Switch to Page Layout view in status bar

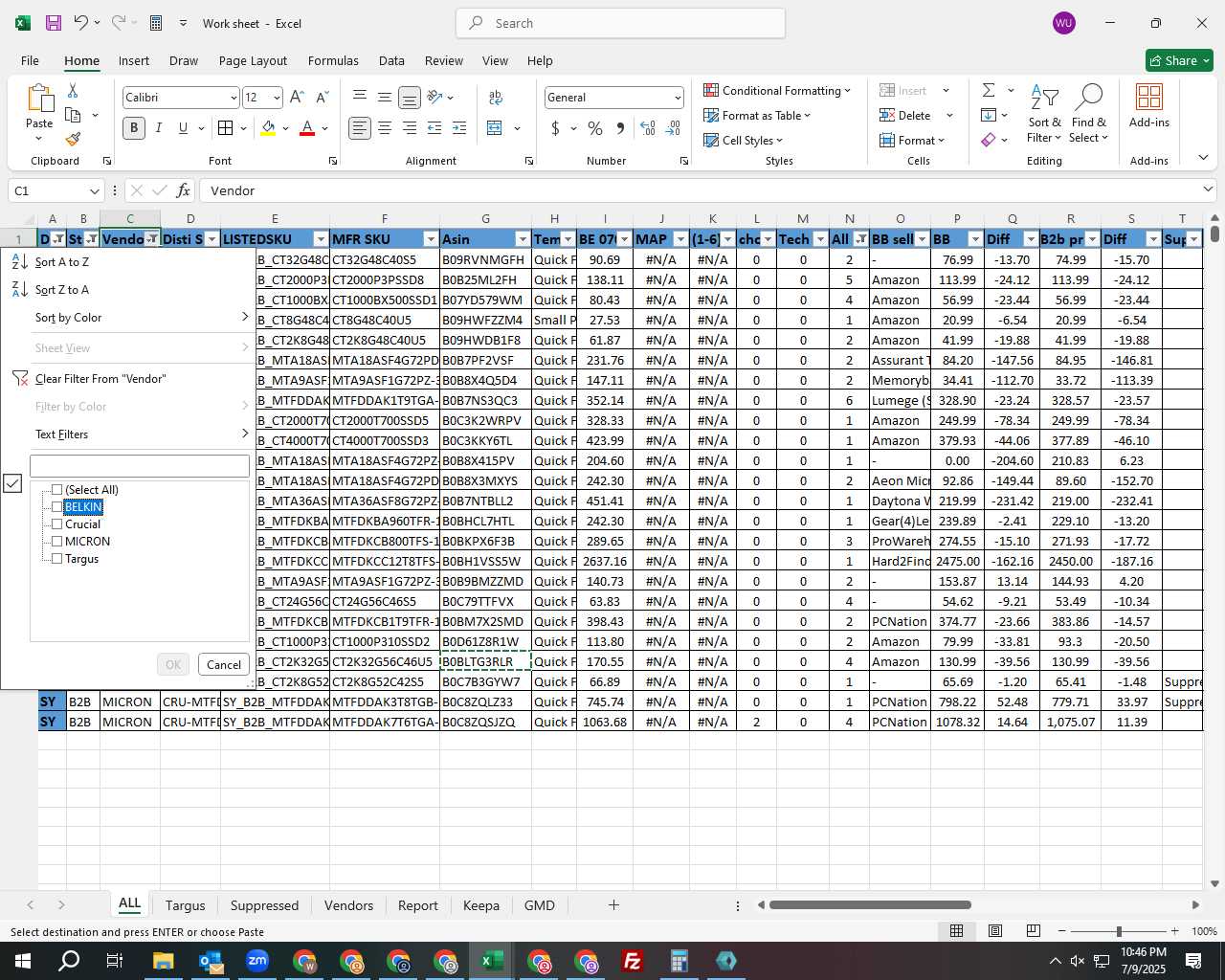click(x=995, y=931)
